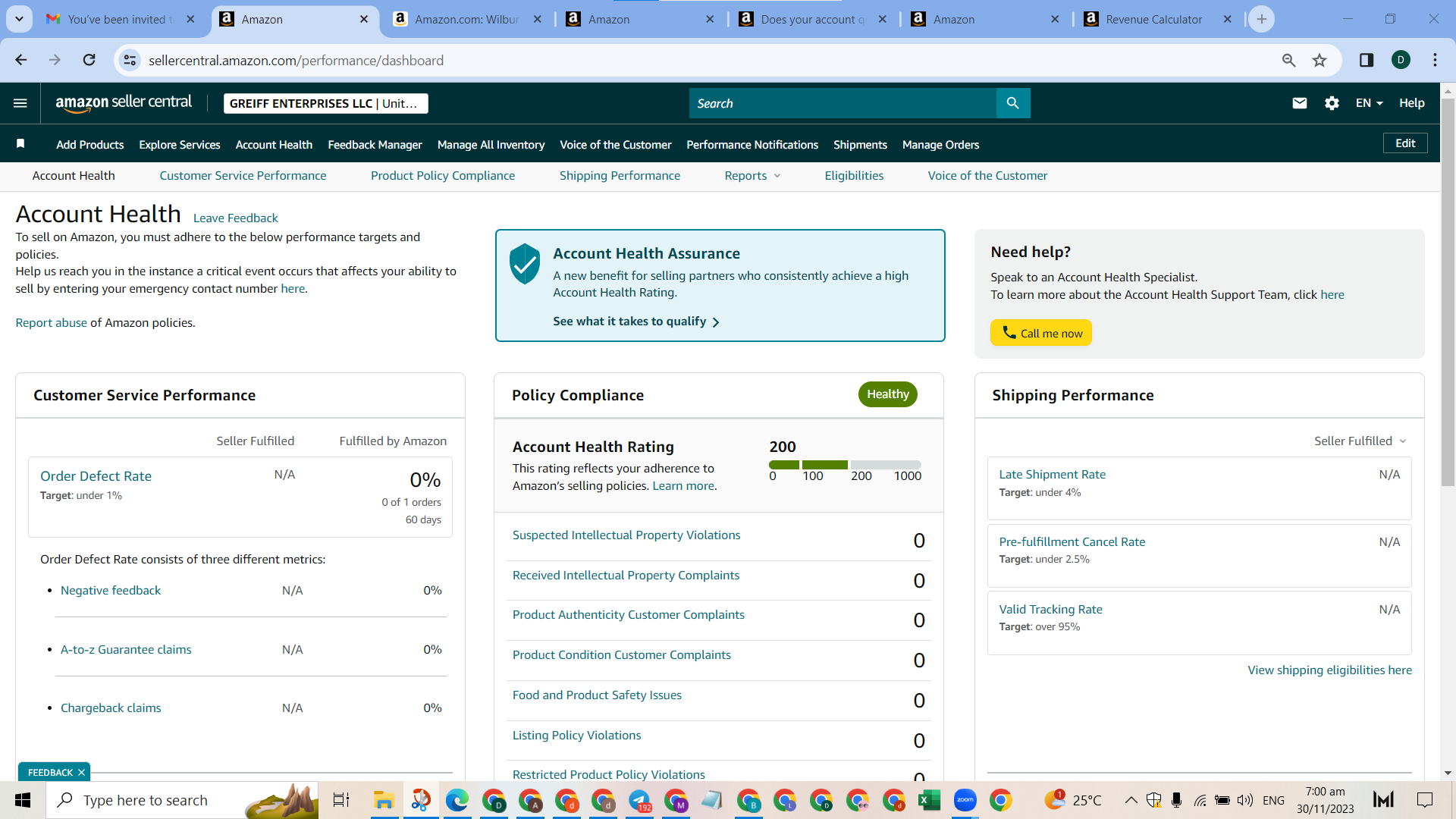
Task: Show hidden system tray icons
Action: (1131, 800)
